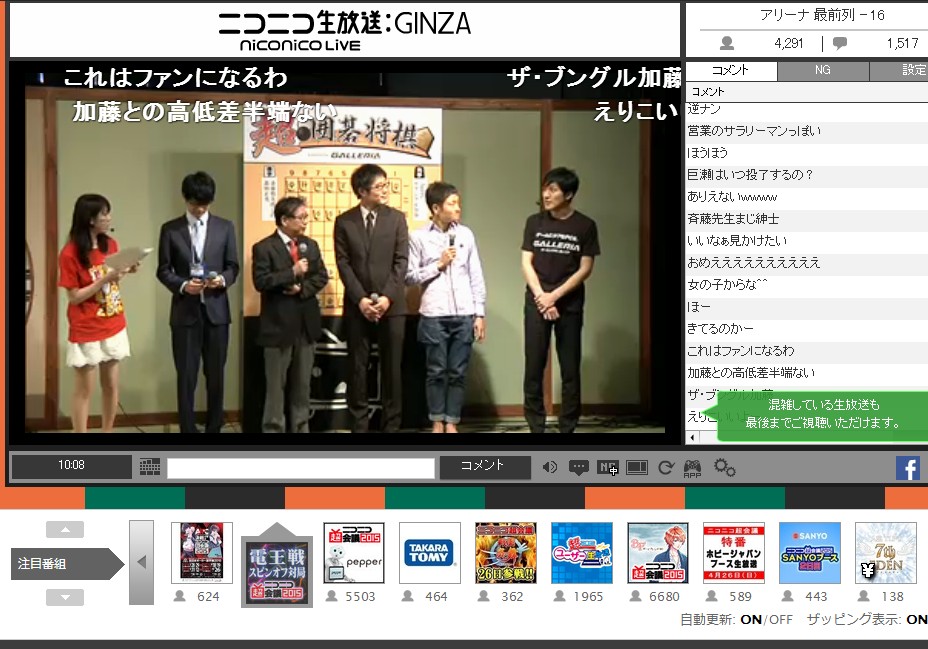Click the 注目番組 label button

(67, 563)
